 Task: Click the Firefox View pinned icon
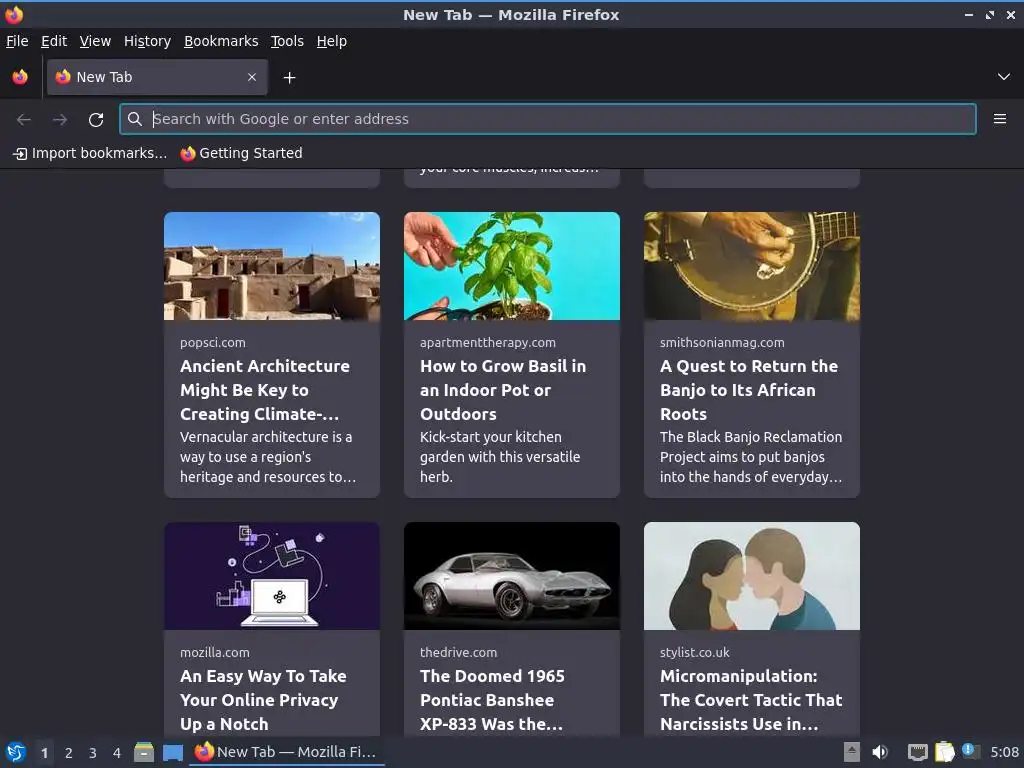[x=20, y=77]
